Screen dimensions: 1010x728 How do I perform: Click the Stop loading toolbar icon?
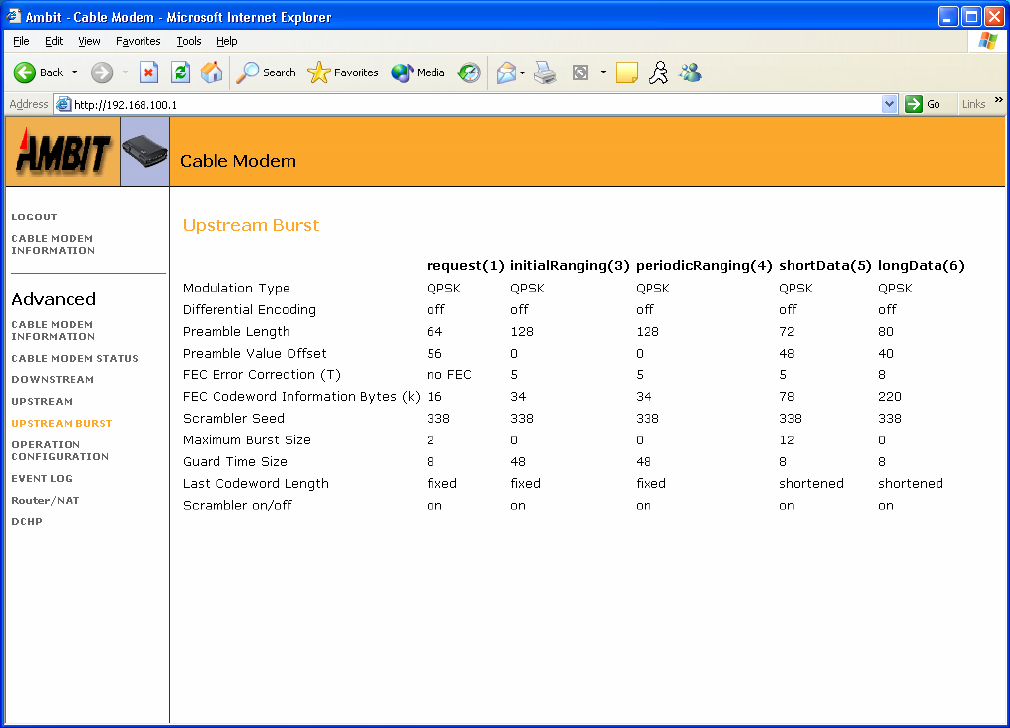coord(149,72)
